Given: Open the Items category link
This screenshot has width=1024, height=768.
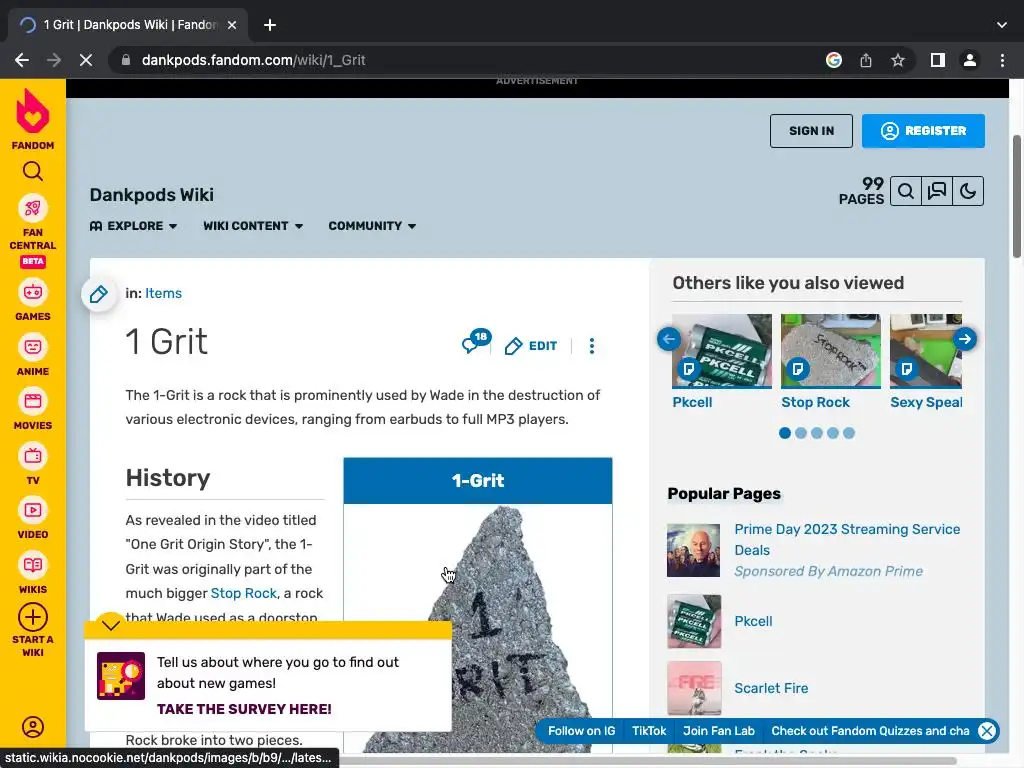Looking at the screenshot, I should point(163,293).
